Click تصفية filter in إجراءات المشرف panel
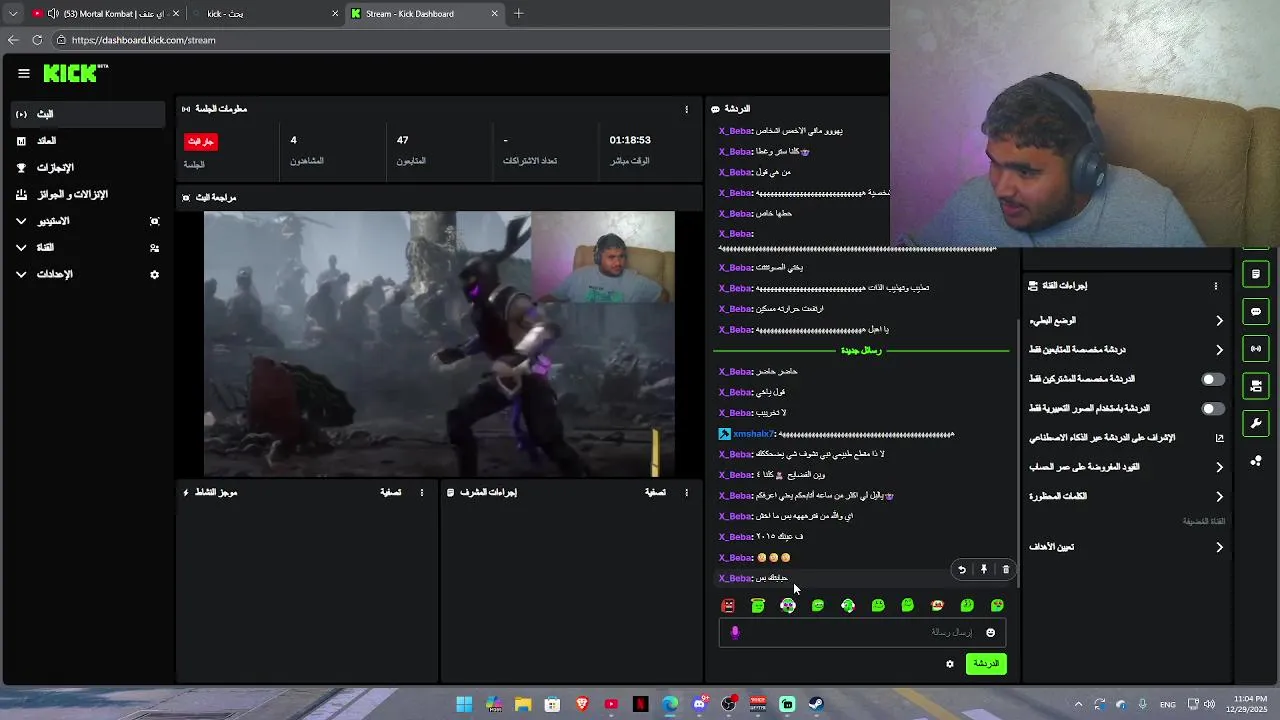The width and height of the screenshot is (1280, 720). 655,492
